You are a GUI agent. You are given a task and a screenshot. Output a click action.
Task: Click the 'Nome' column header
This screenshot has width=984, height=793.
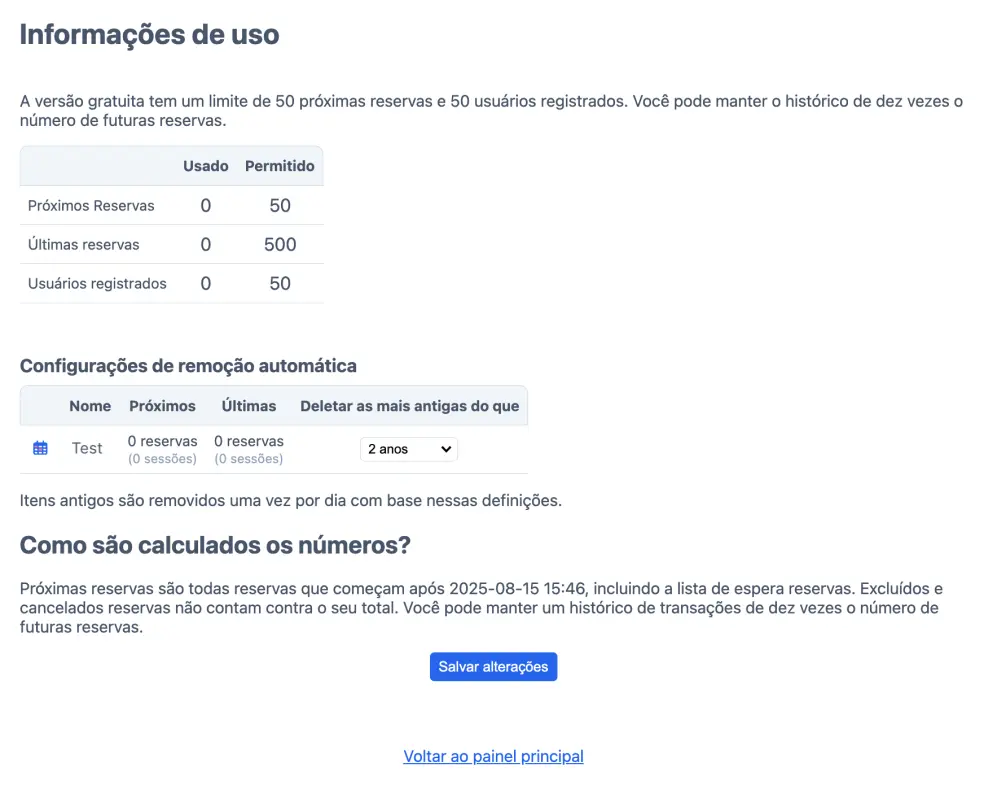tap(90, 406)
